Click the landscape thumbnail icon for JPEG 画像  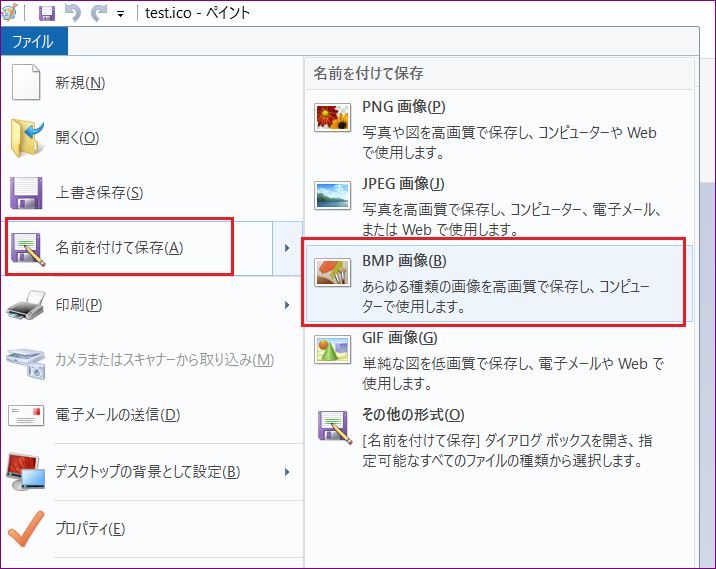pyautogui.click(x=332, y=195)
